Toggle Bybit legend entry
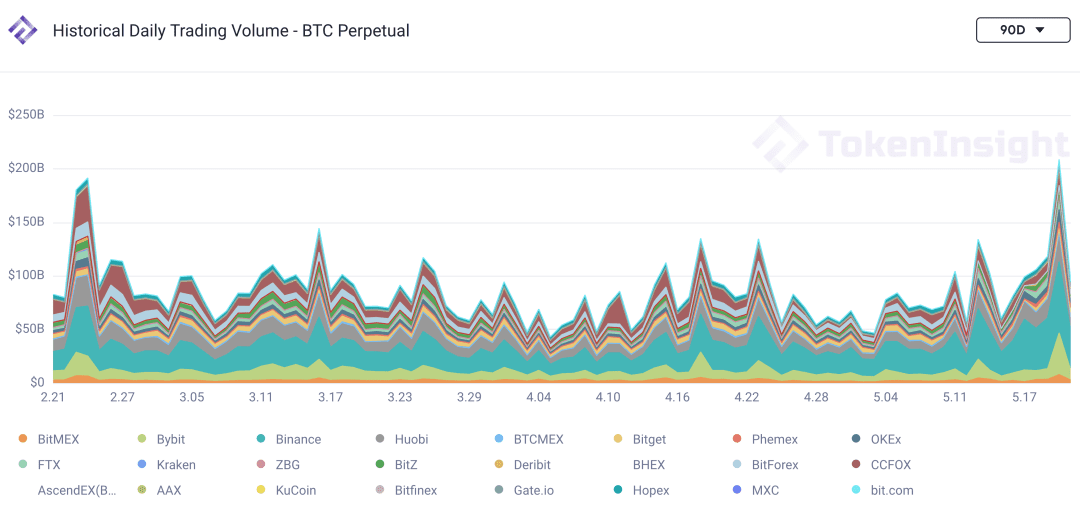Image resolution: width=1080 pixels, height=521 pixels. click(x=162, y=439)
